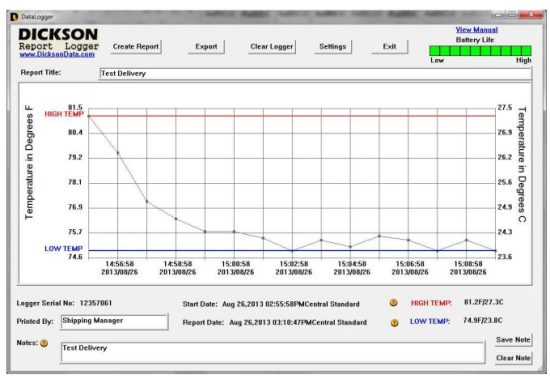Click the 76.9 Fahrenheit axis value
Viewport: 550px width, 383px height.
75,207
